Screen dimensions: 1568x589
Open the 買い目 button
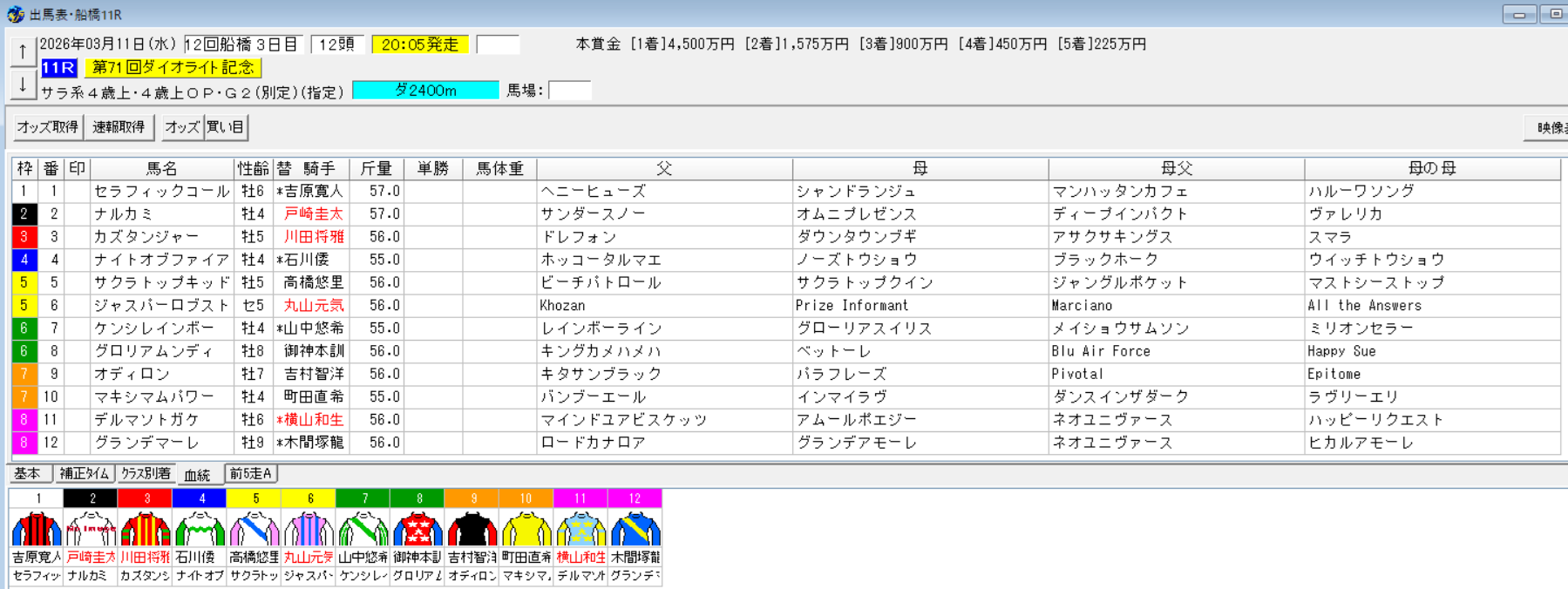coord(226,127)
